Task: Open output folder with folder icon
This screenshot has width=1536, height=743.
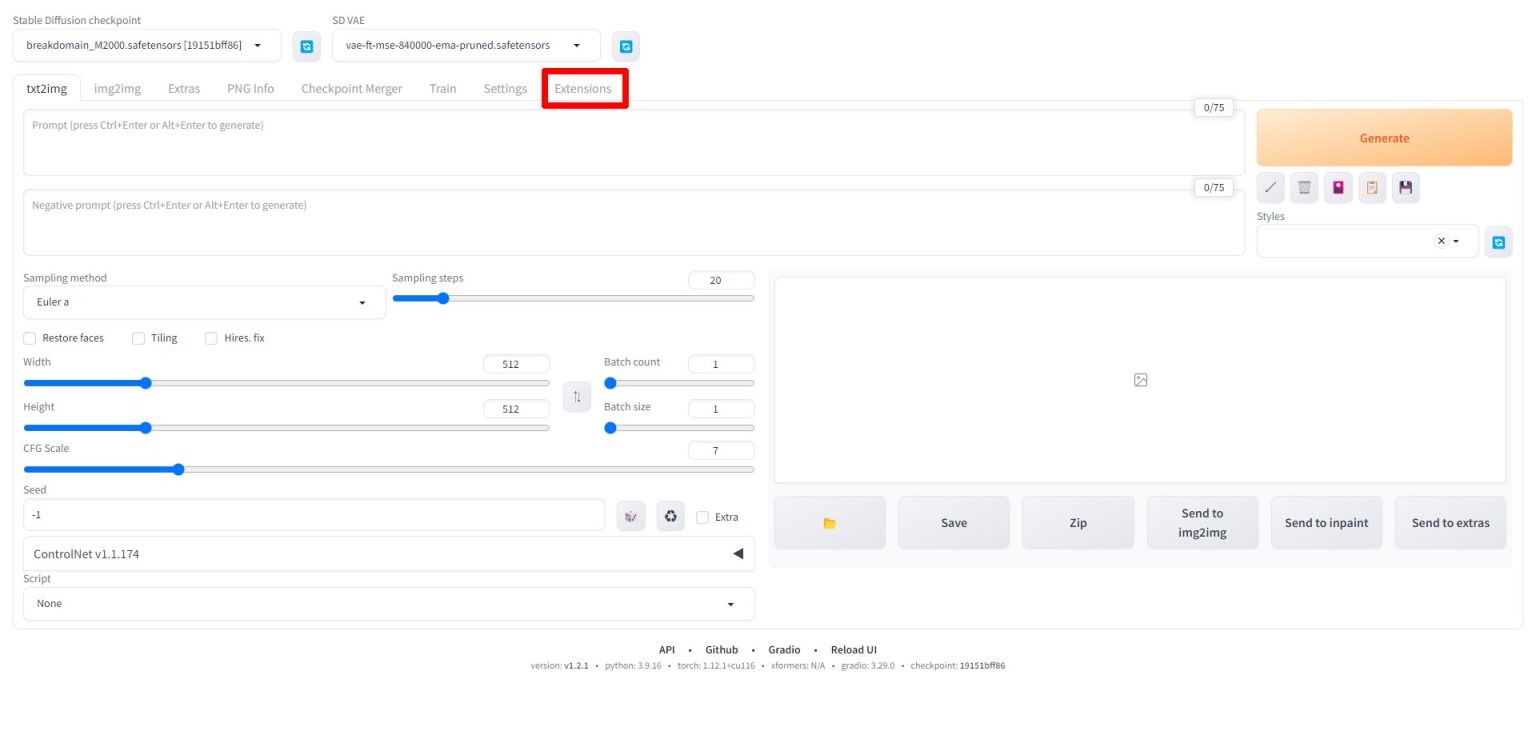Action: 829,523
